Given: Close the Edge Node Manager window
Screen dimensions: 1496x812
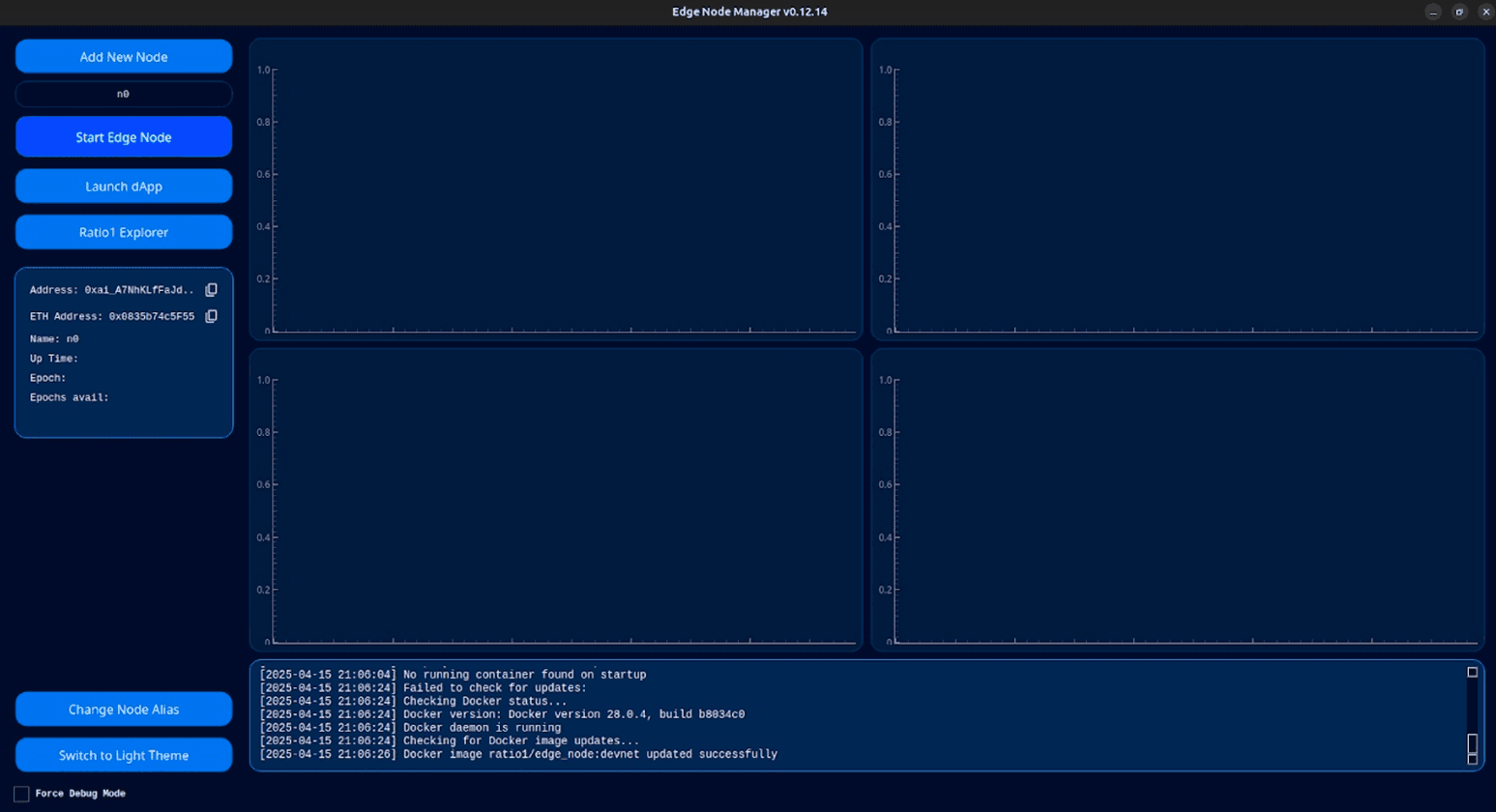Looking at the screenshot, I should [1485, 12].
